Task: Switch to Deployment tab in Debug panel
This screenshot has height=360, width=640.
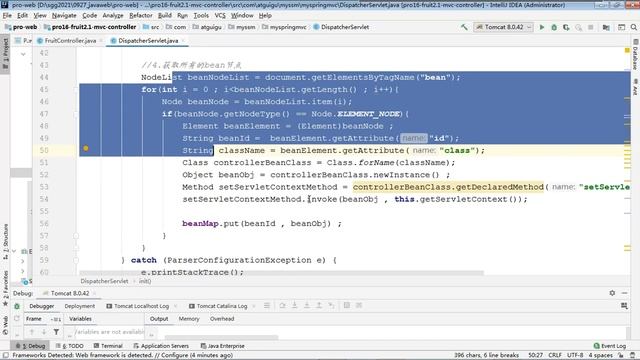Action: click(x=80, y=306)
